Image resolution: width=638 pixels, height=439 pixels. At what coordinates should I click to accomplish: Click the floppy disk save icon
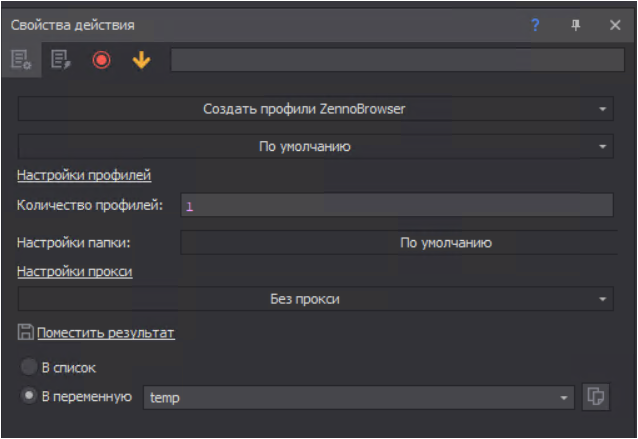click(x=25, y=332)
